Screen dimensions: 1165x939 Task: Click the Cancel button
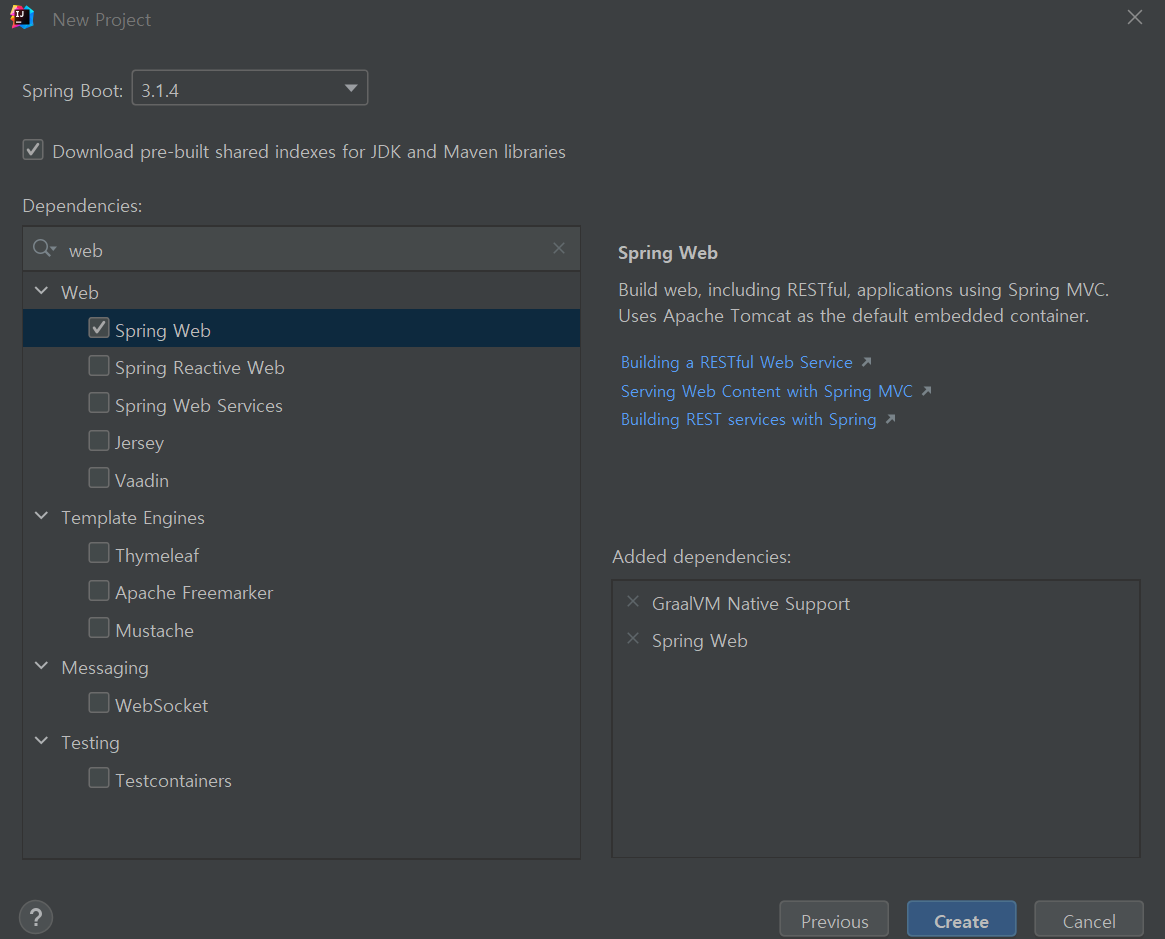1089,921
